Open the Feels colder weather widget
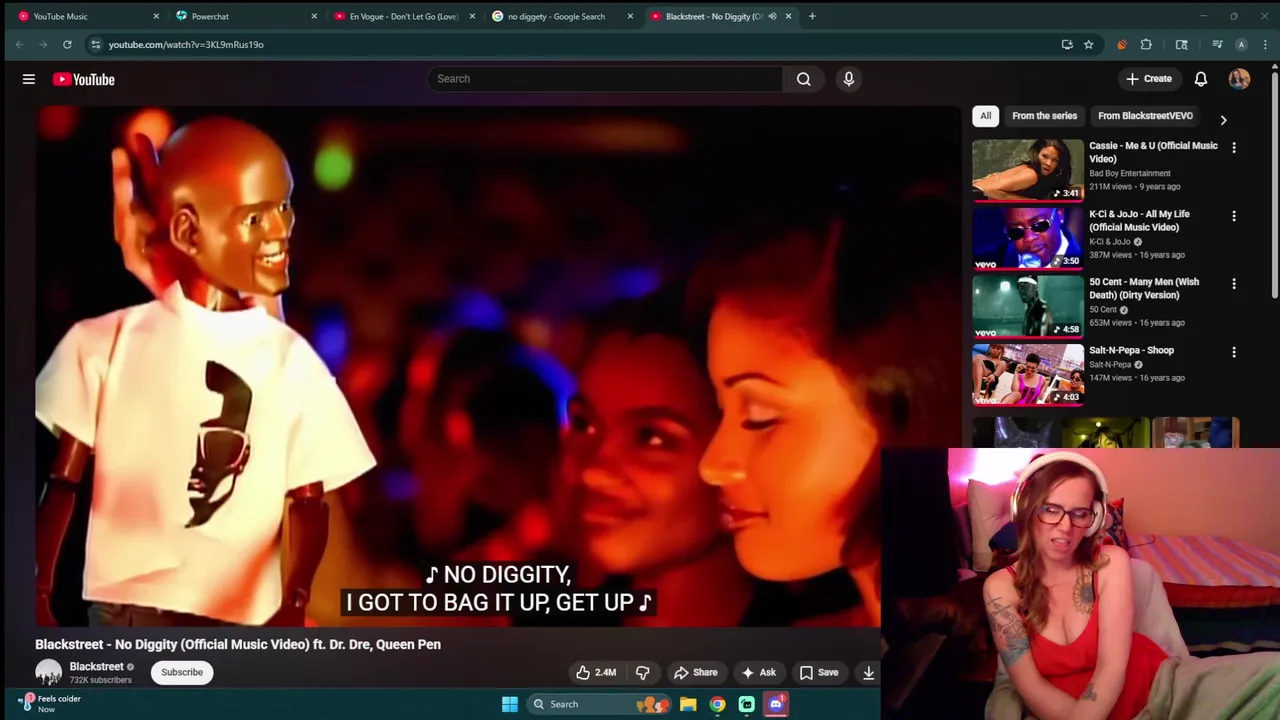 [x=50, y=704]
